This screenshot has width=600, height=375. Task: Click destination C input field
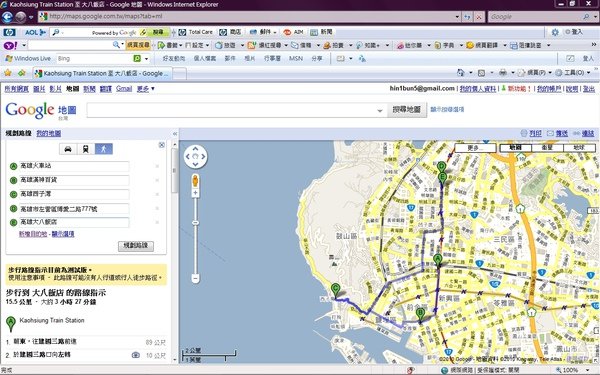click(x=74, y=194)
